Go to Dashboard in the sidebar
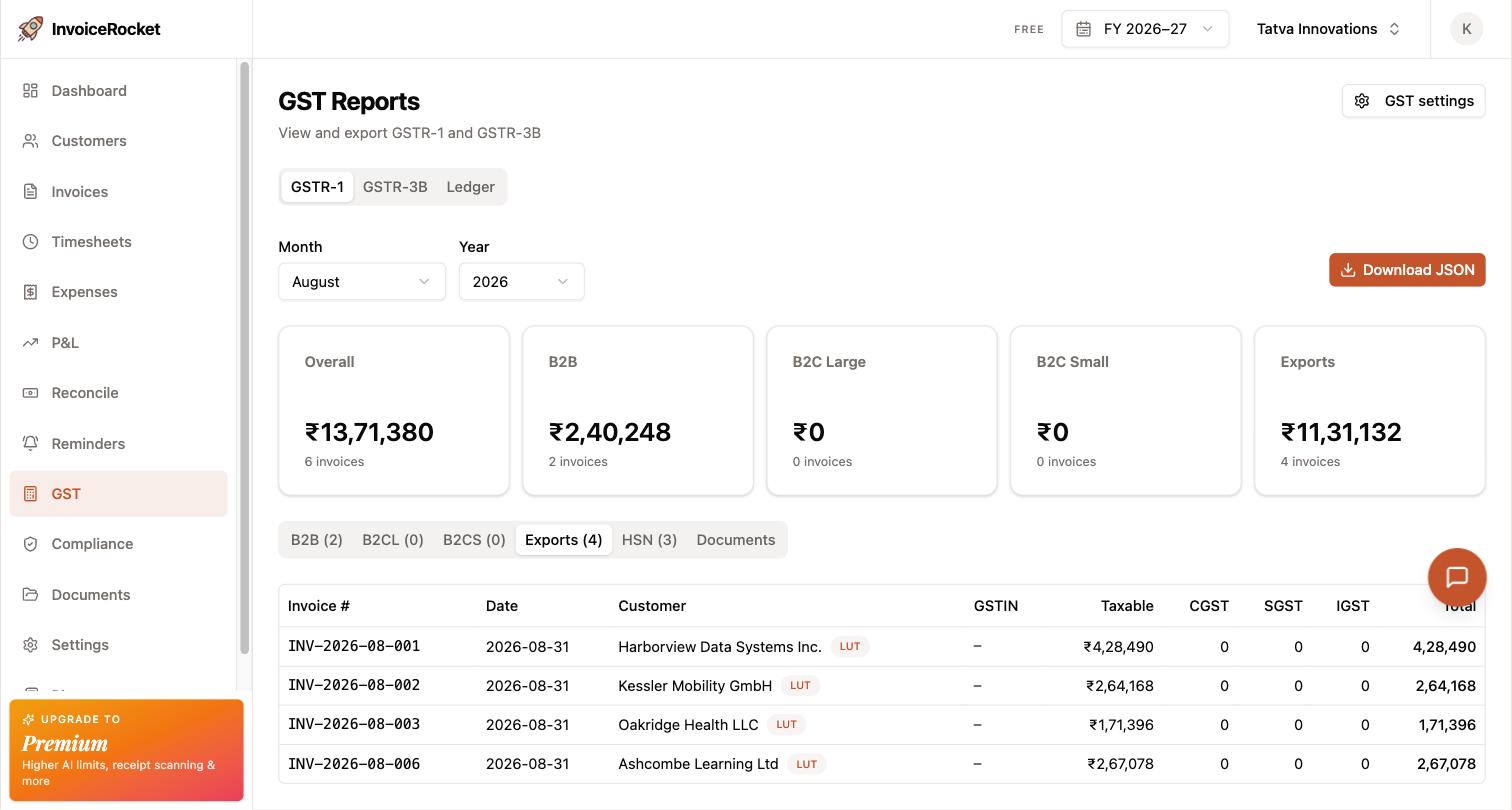 [x=118, y=91]
